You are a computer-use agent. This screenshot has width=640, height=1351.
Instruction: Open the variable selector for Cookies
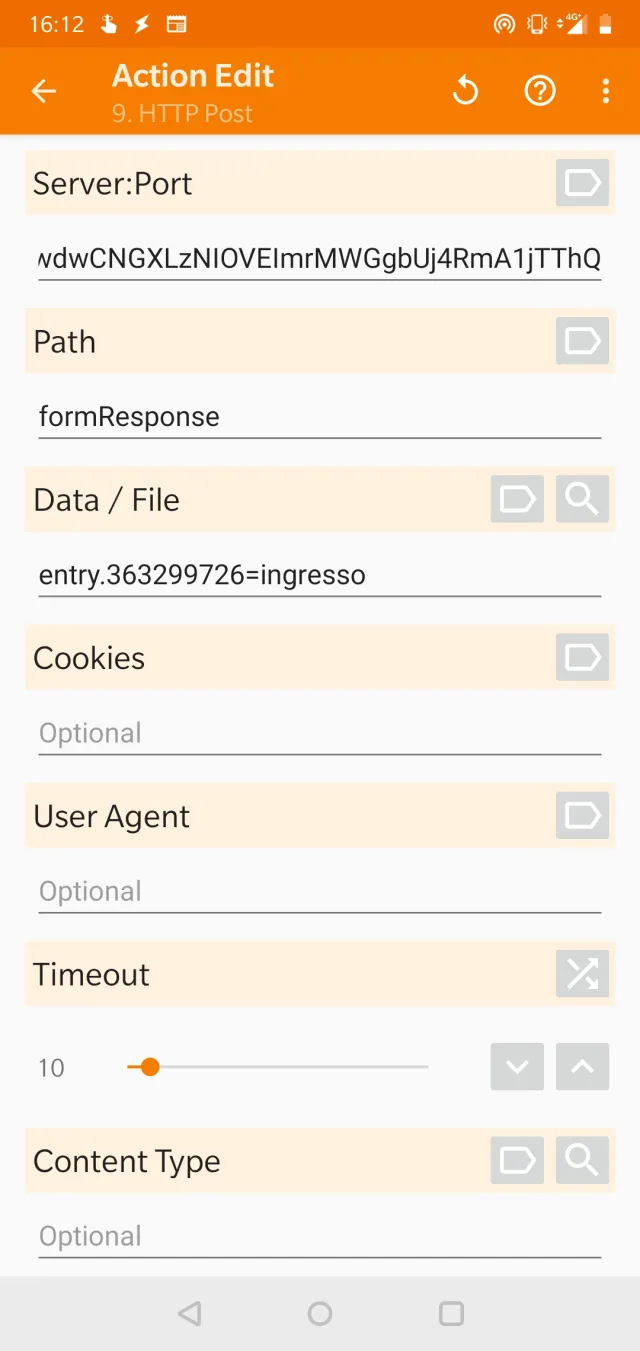click(581, 657)
